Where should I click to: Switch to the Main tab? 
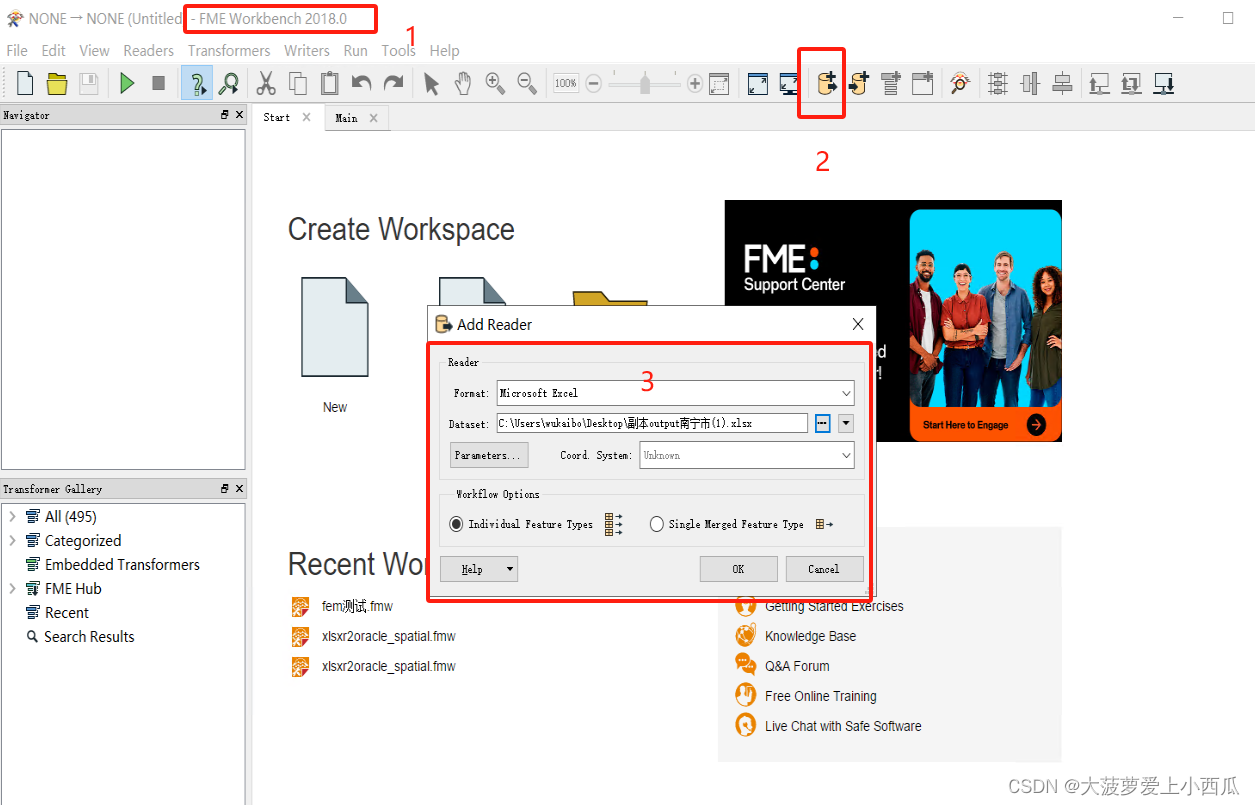[347, 118]
